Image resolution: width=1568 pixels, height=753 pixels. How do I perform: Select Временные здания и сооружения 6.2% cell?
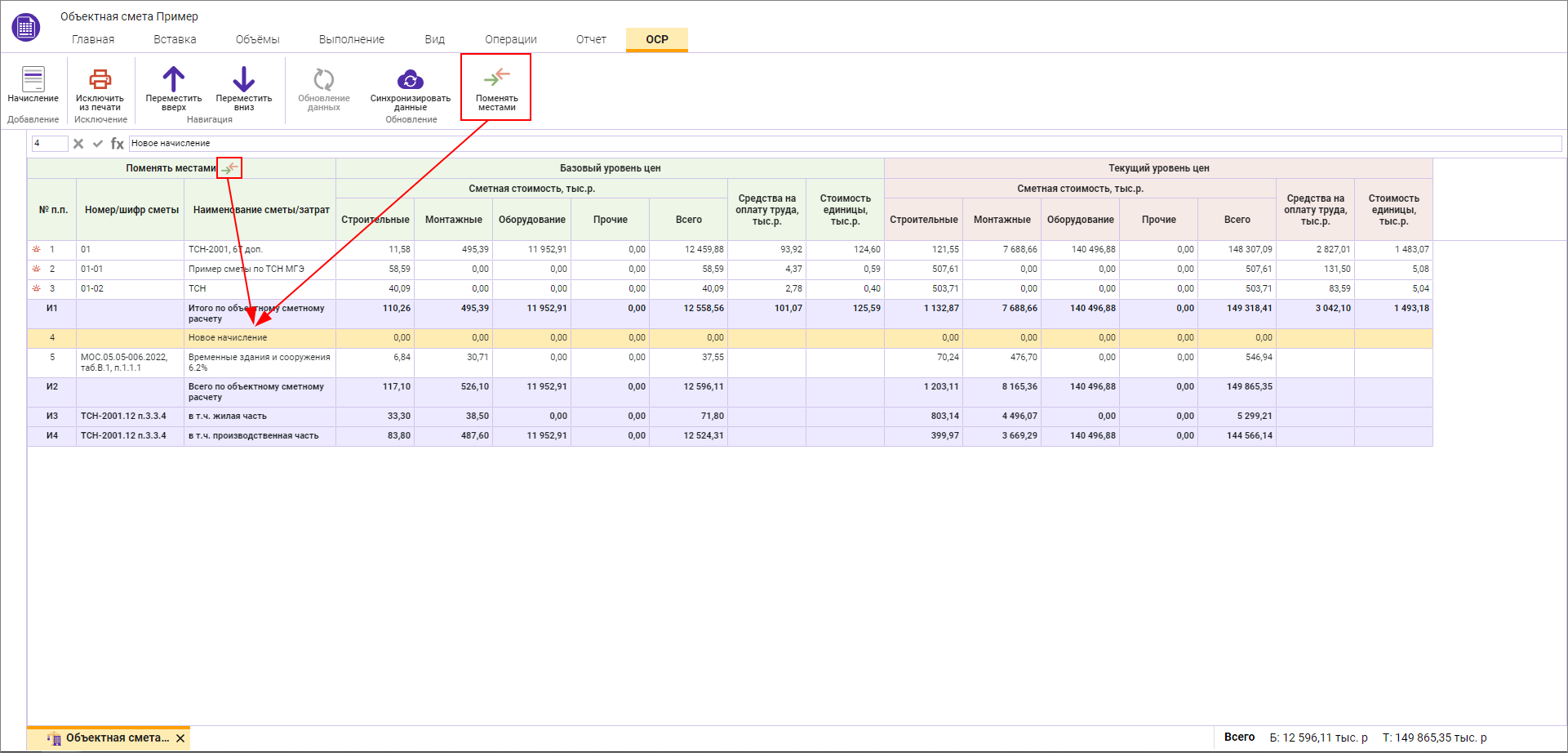(260, 363)
